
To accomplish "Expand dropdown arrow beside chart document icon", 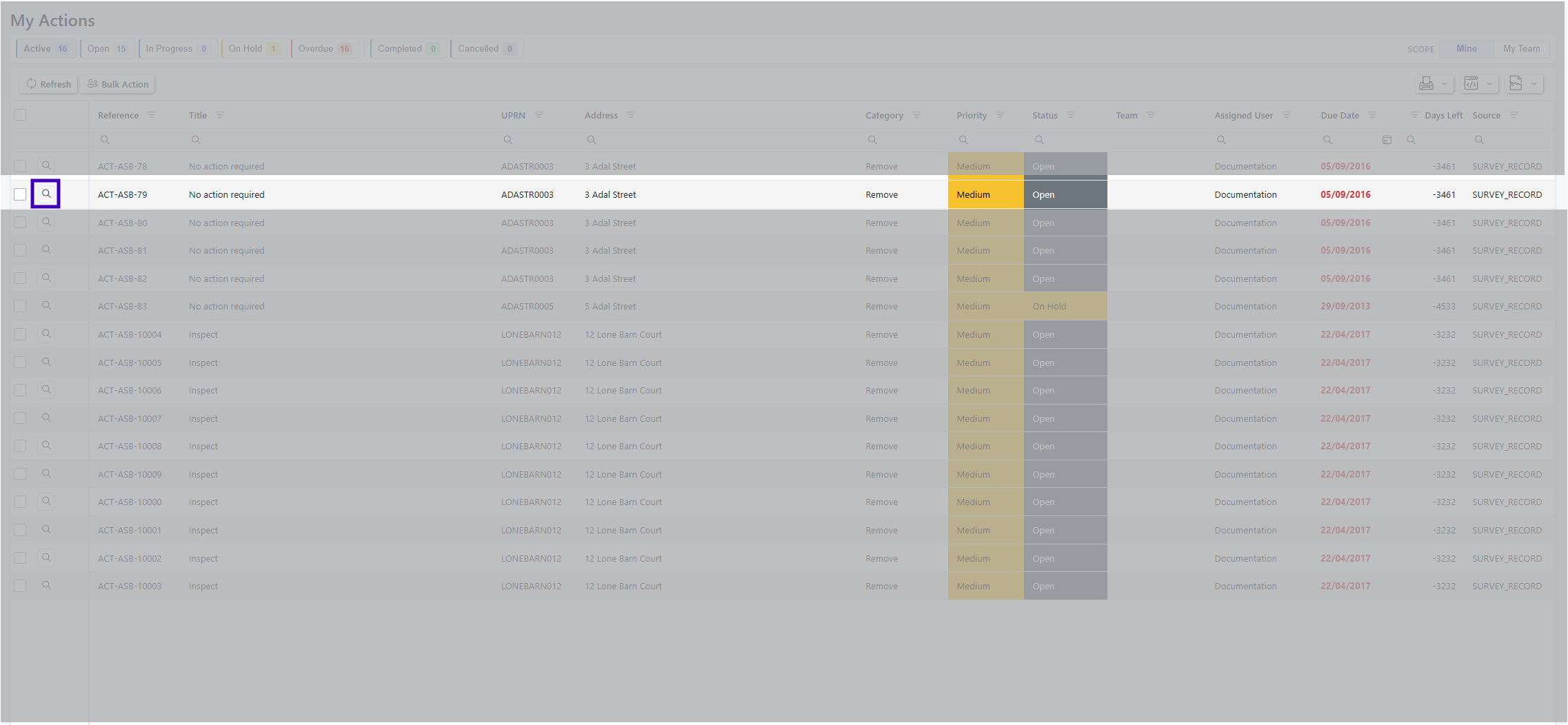I will 1534,84.
